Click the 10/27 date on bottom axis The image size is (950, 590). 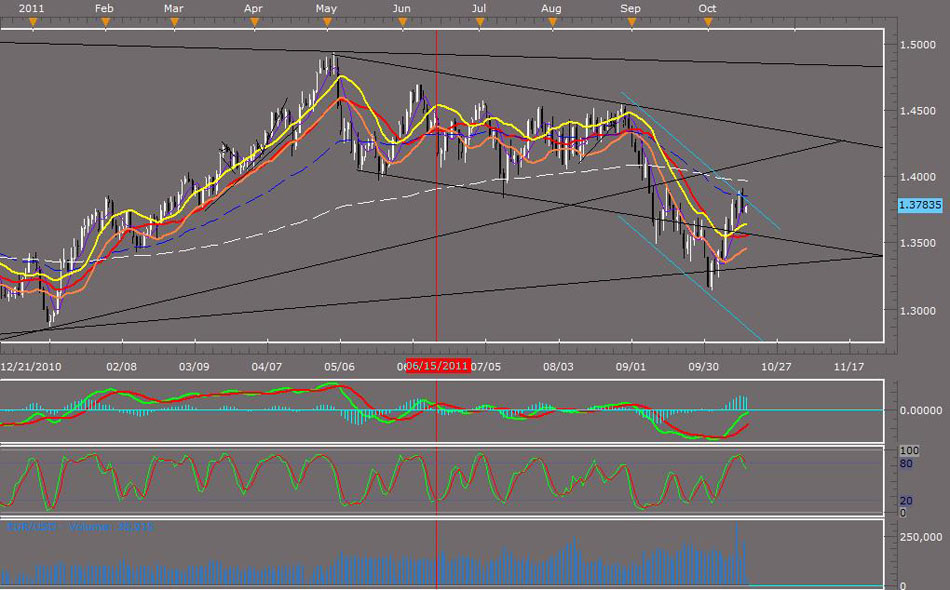(x=776, y=367)
